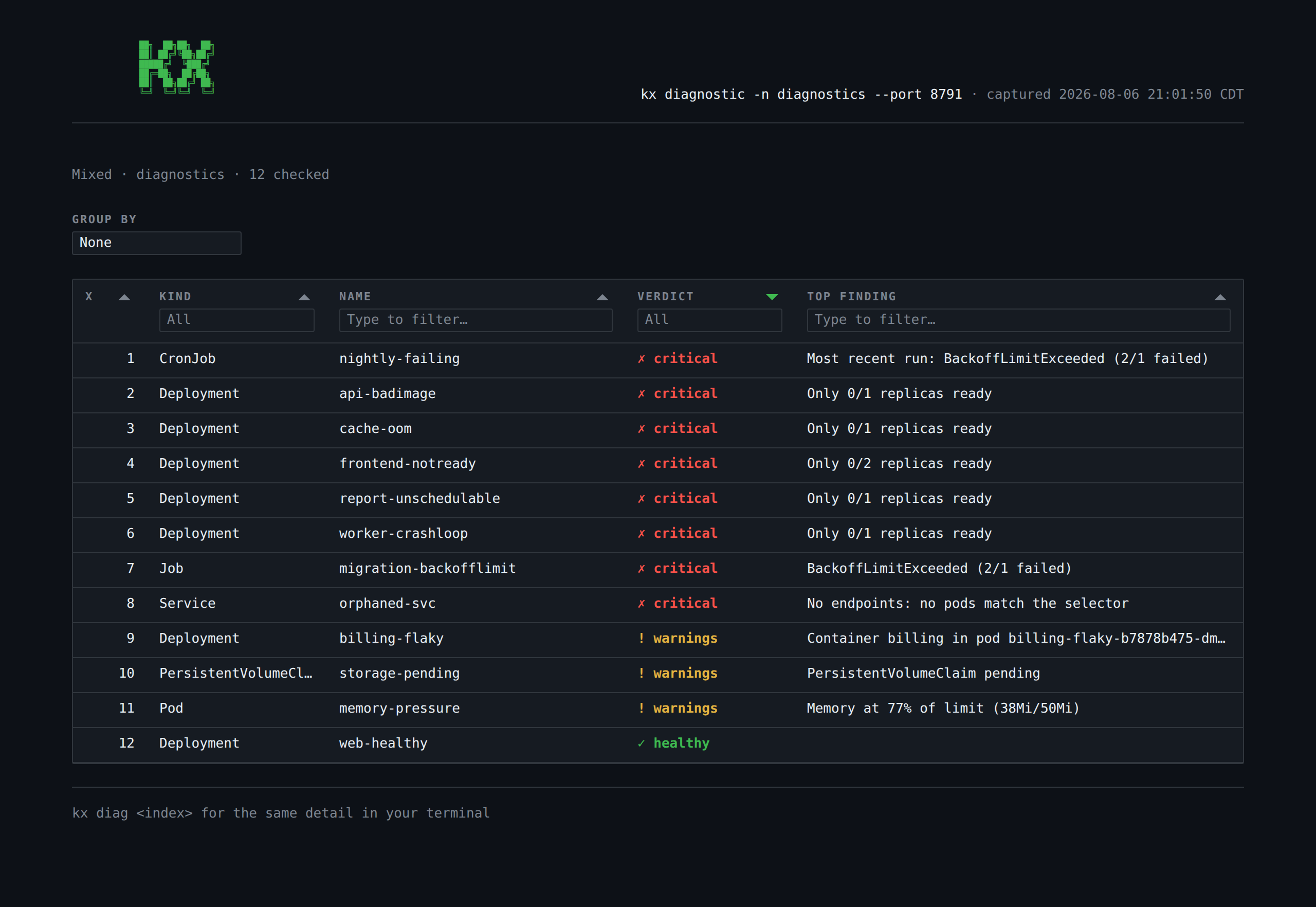Click the 'kx diag <index>' footer hint
This screenshot has height=907, width=1316.
click(x=281, y=813)
